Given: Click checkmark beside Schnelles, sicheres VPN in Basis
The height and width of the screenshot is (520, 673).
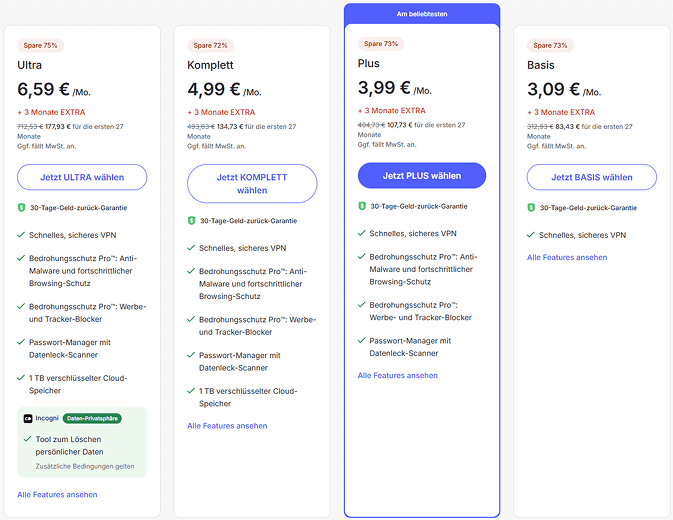Looking at the screenshot, I should [531, 235].
